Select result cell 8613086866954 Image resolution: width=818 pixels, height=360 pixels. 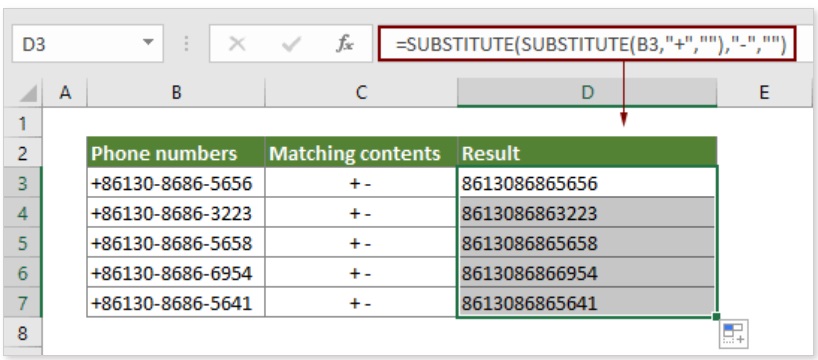587,273
